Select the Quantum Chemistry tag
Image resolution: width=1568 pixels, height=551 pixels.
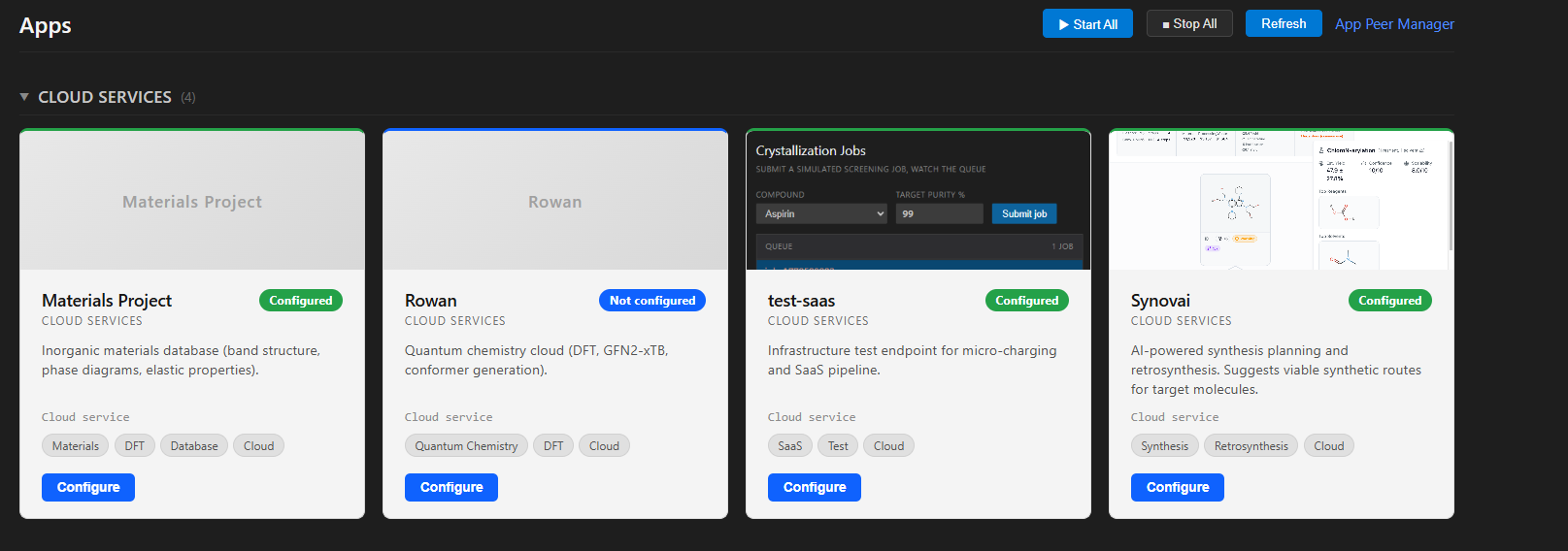pyautogui.click(x=466, y=445)
